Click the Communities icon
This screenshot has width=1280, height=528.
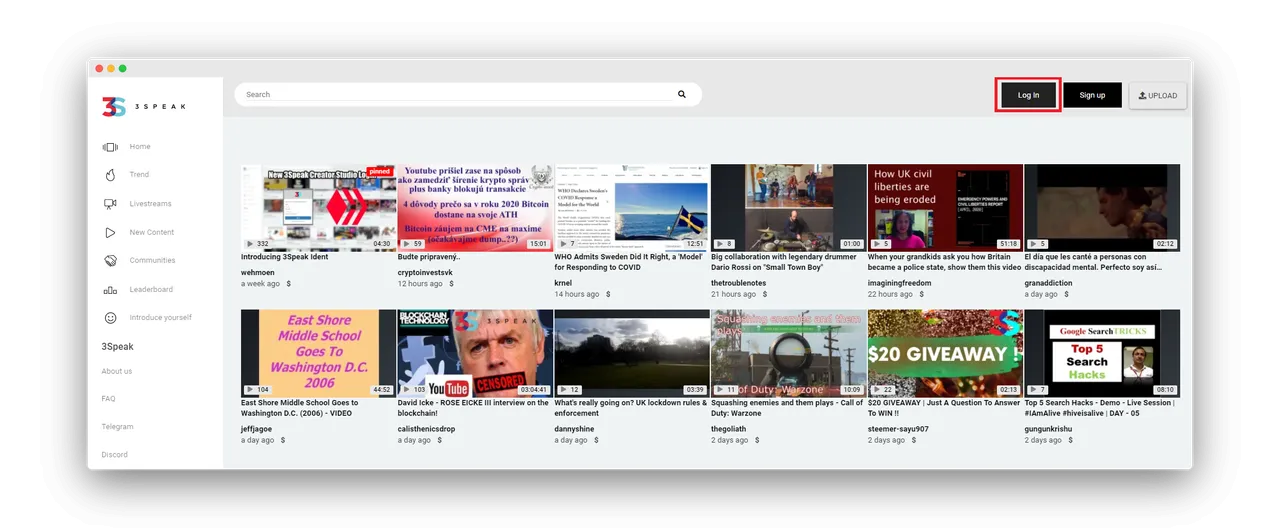tap(110, 260)
